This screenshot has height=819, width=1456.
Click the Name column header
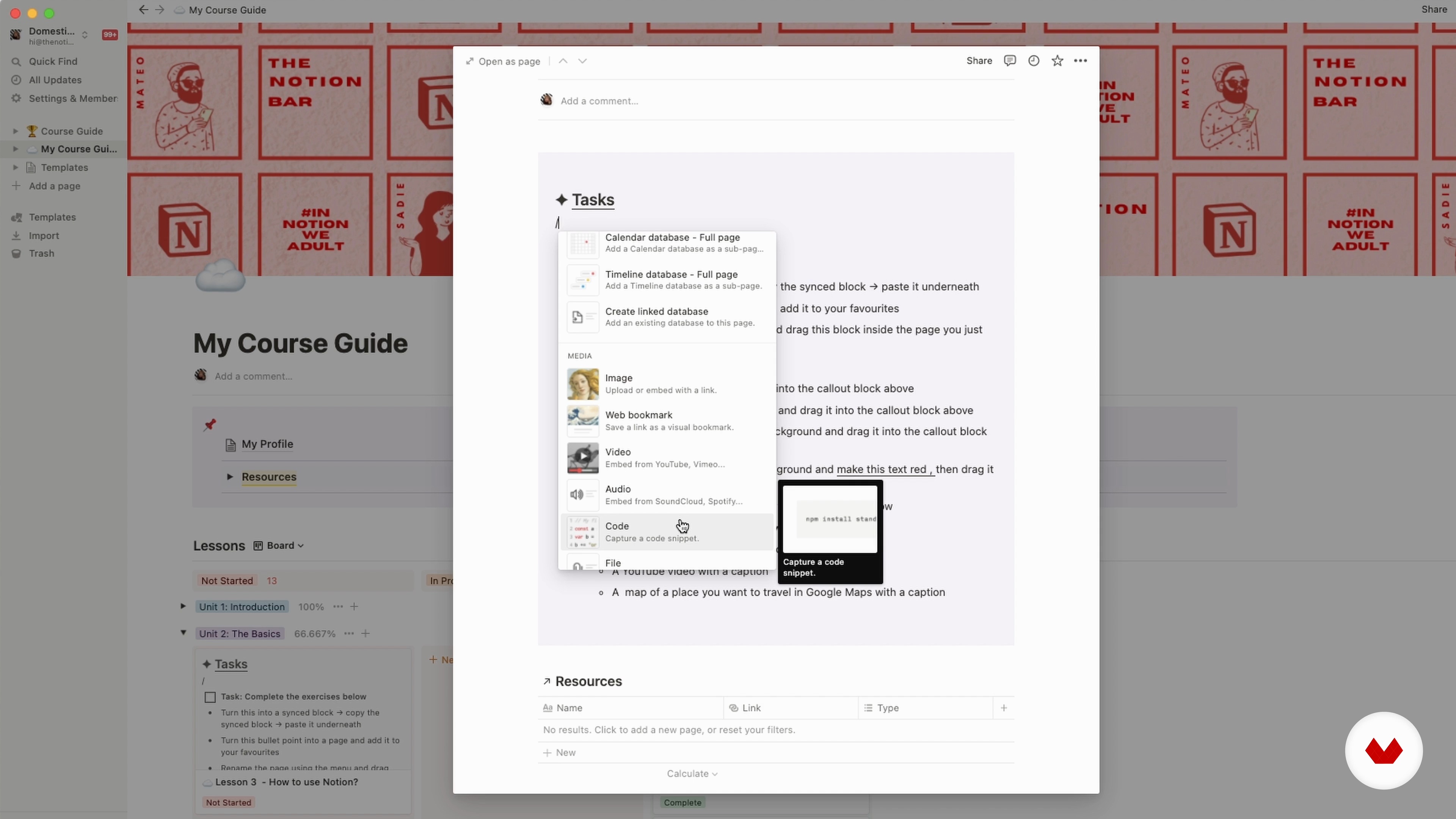(630, 708)
